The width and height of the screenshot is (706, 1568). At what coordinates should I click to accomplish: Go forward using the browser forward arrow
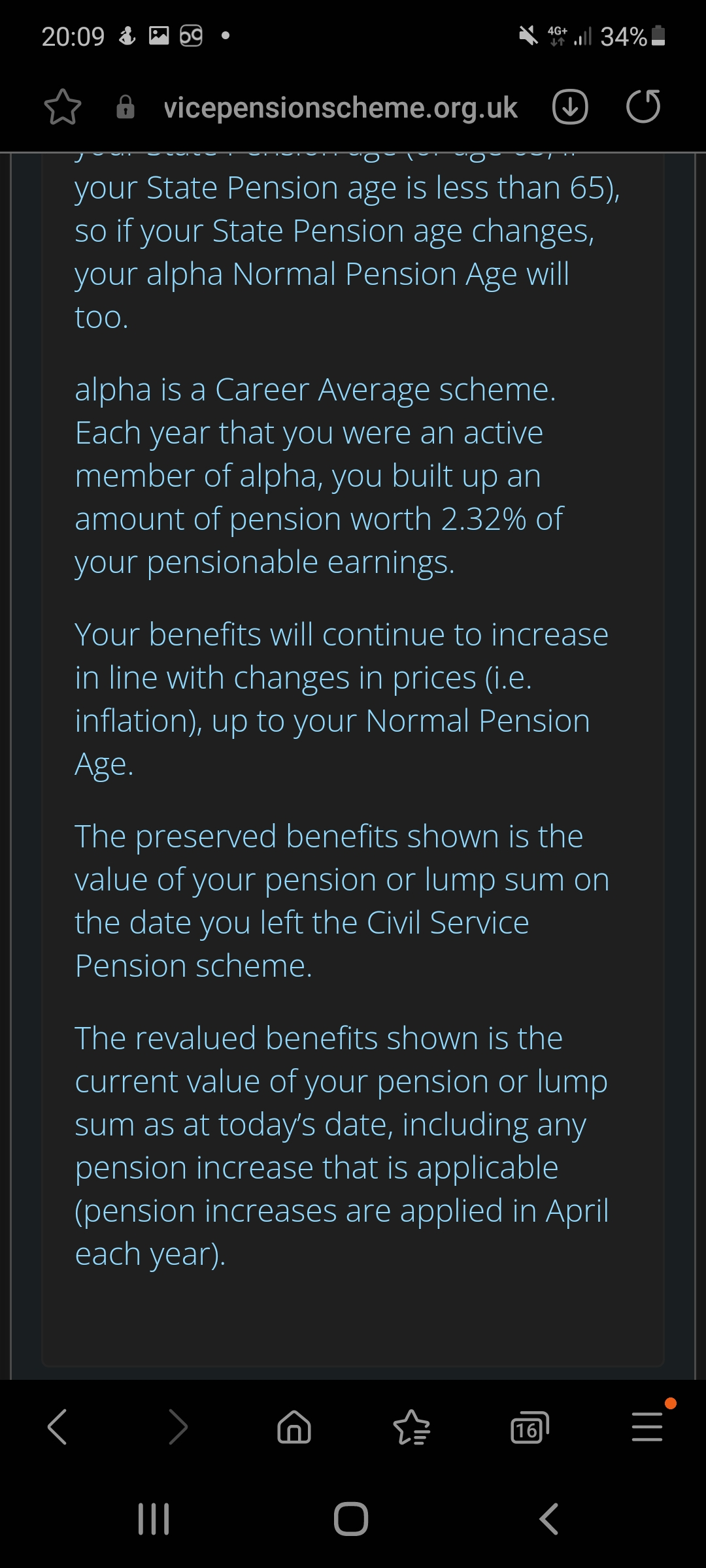(177, 1427)
